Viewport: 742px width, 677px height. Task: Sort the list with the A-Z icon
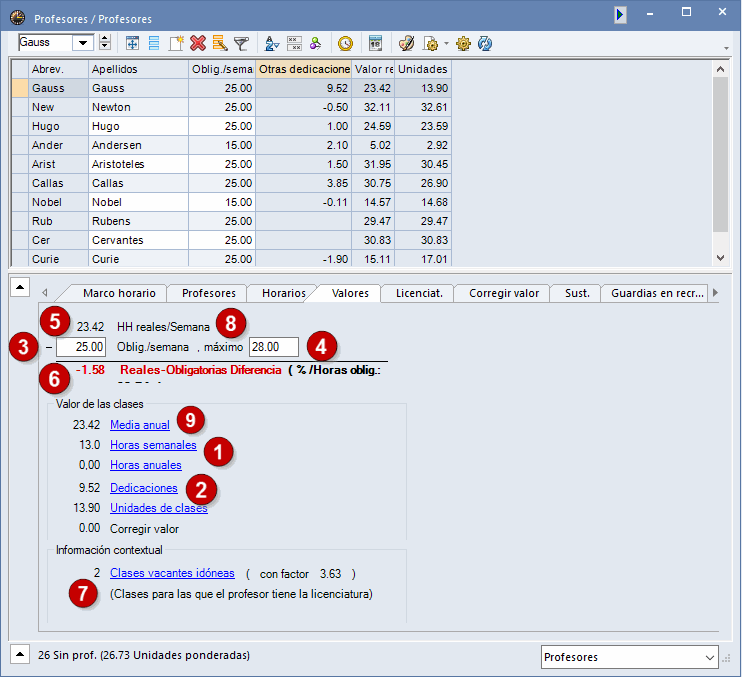[x=272, y=44]
